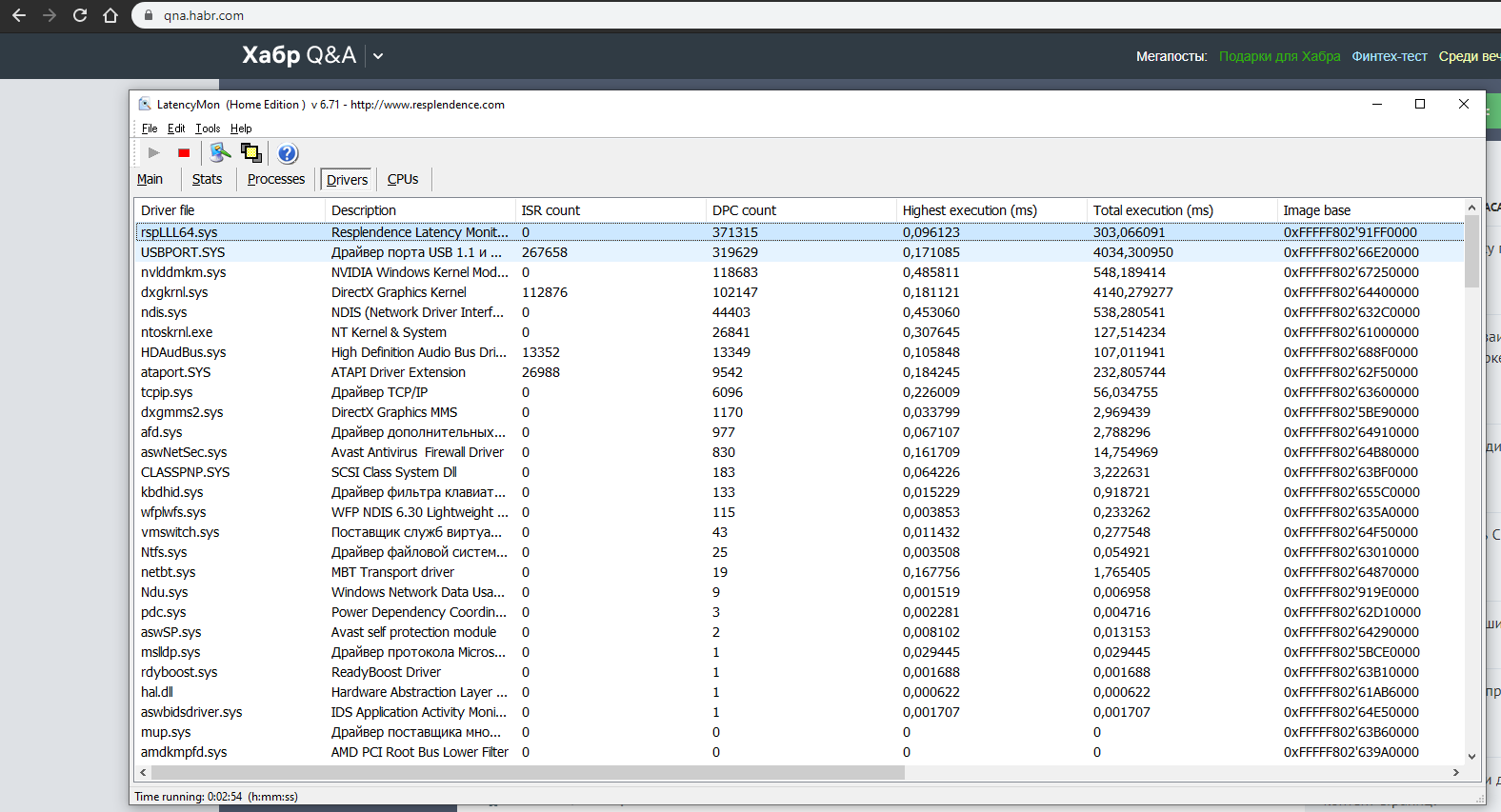Sort by the Image base column header
The width and height of the screenshot is (1501, 812).
(x=1371, y=210)
